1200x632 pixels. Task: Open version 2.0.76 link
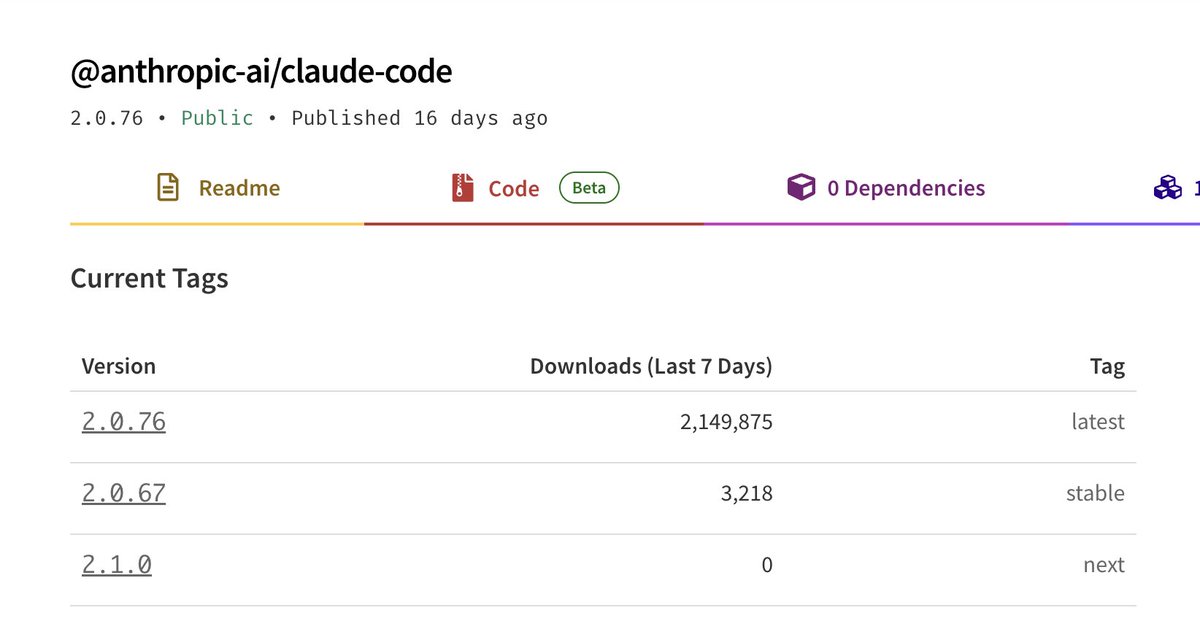pos(124,422)
